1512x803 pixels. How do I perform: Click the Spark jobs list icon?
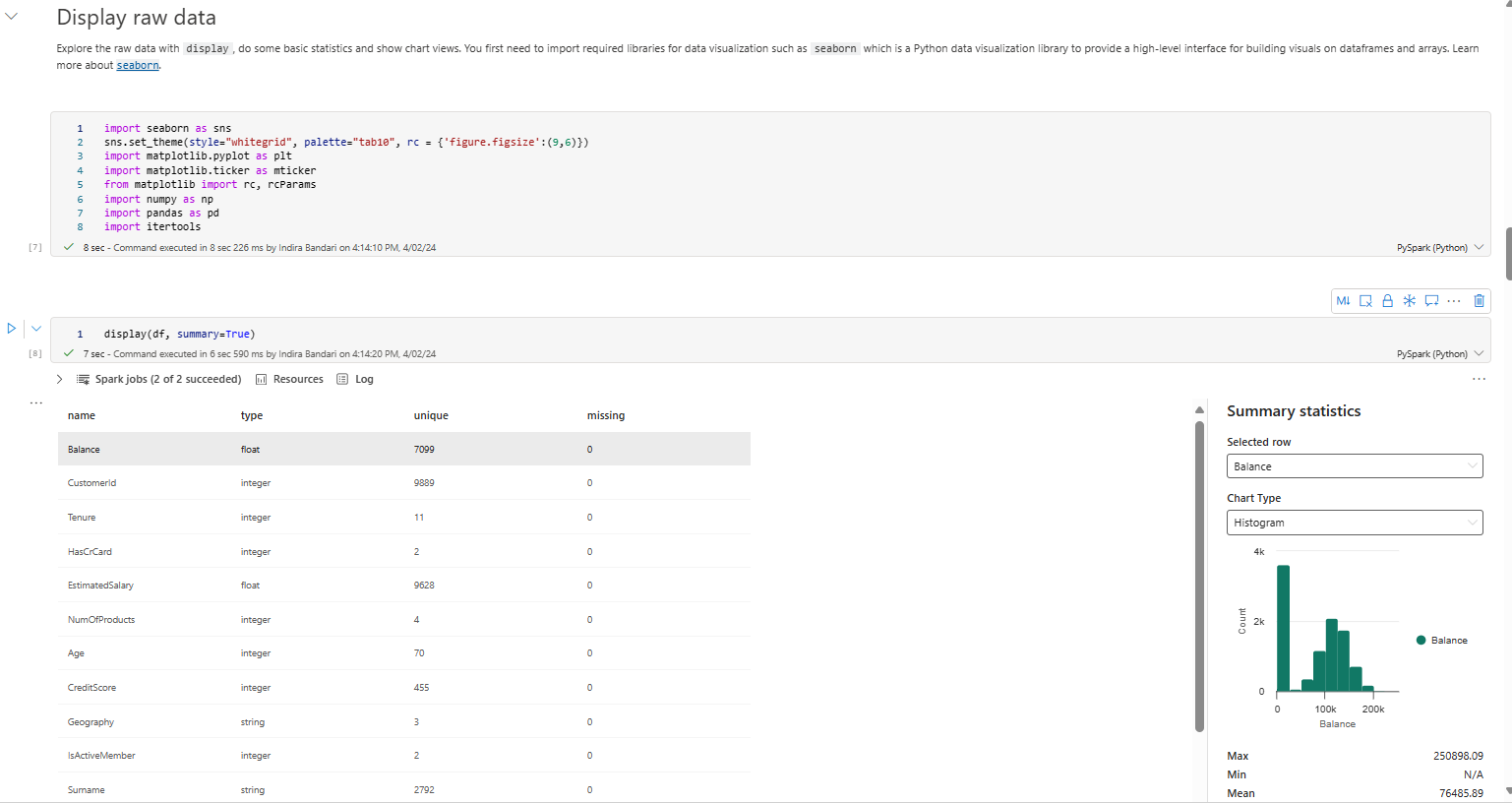[83, 379]
